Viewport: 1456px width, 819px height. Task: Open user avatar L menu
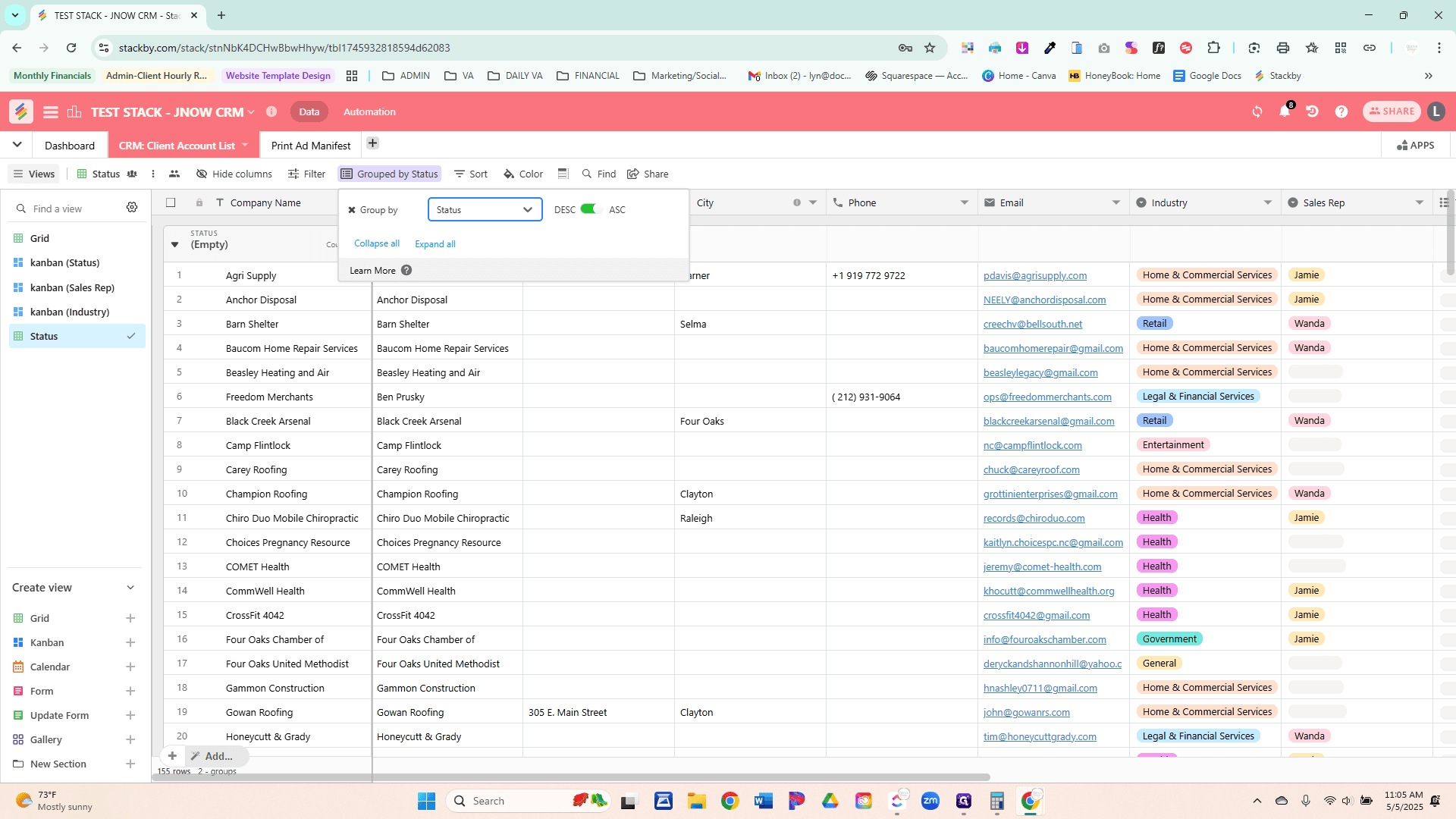click(1436, 111)
